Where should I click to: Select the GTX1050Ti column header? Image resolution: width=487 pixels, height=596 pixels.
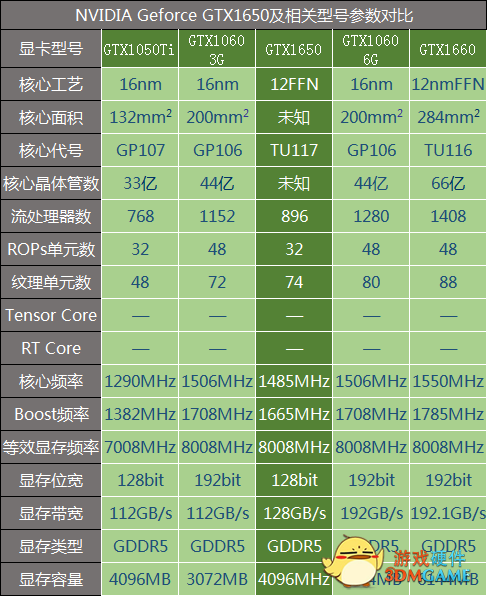click(x=140, y=49)
